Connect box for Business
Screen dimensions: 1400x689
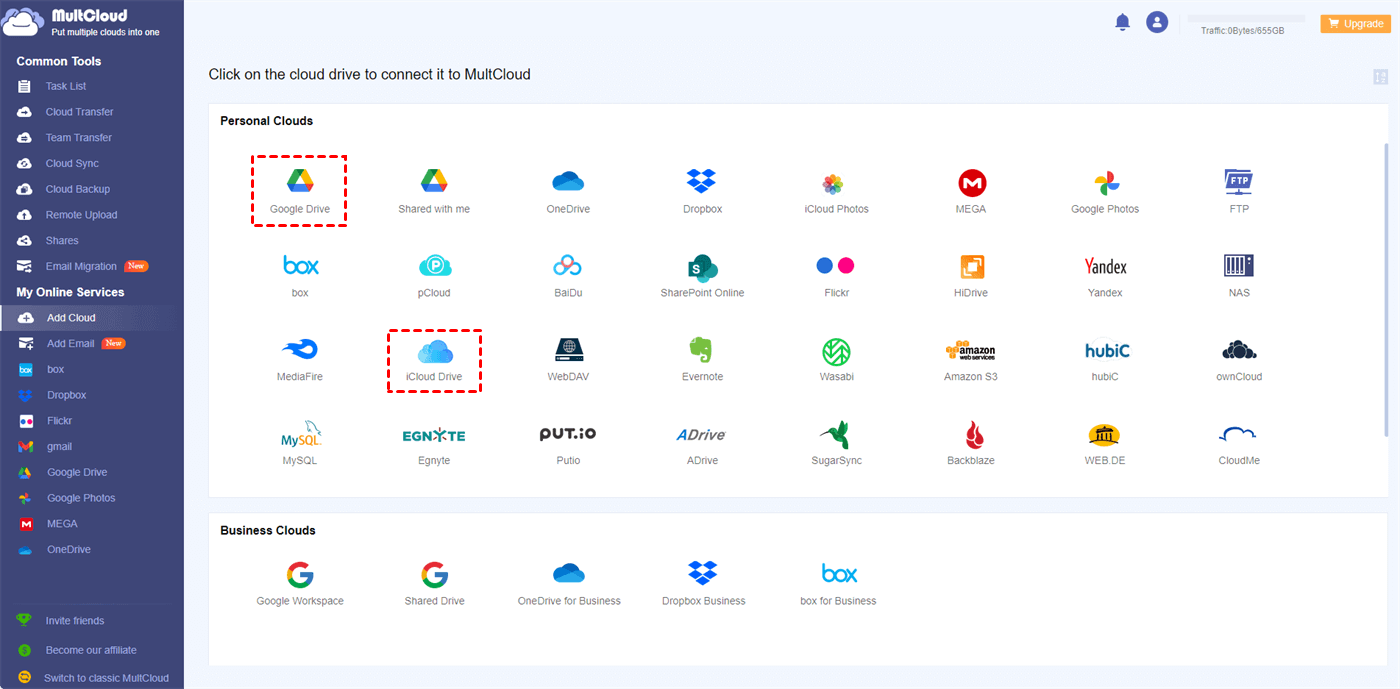[838, 584]
